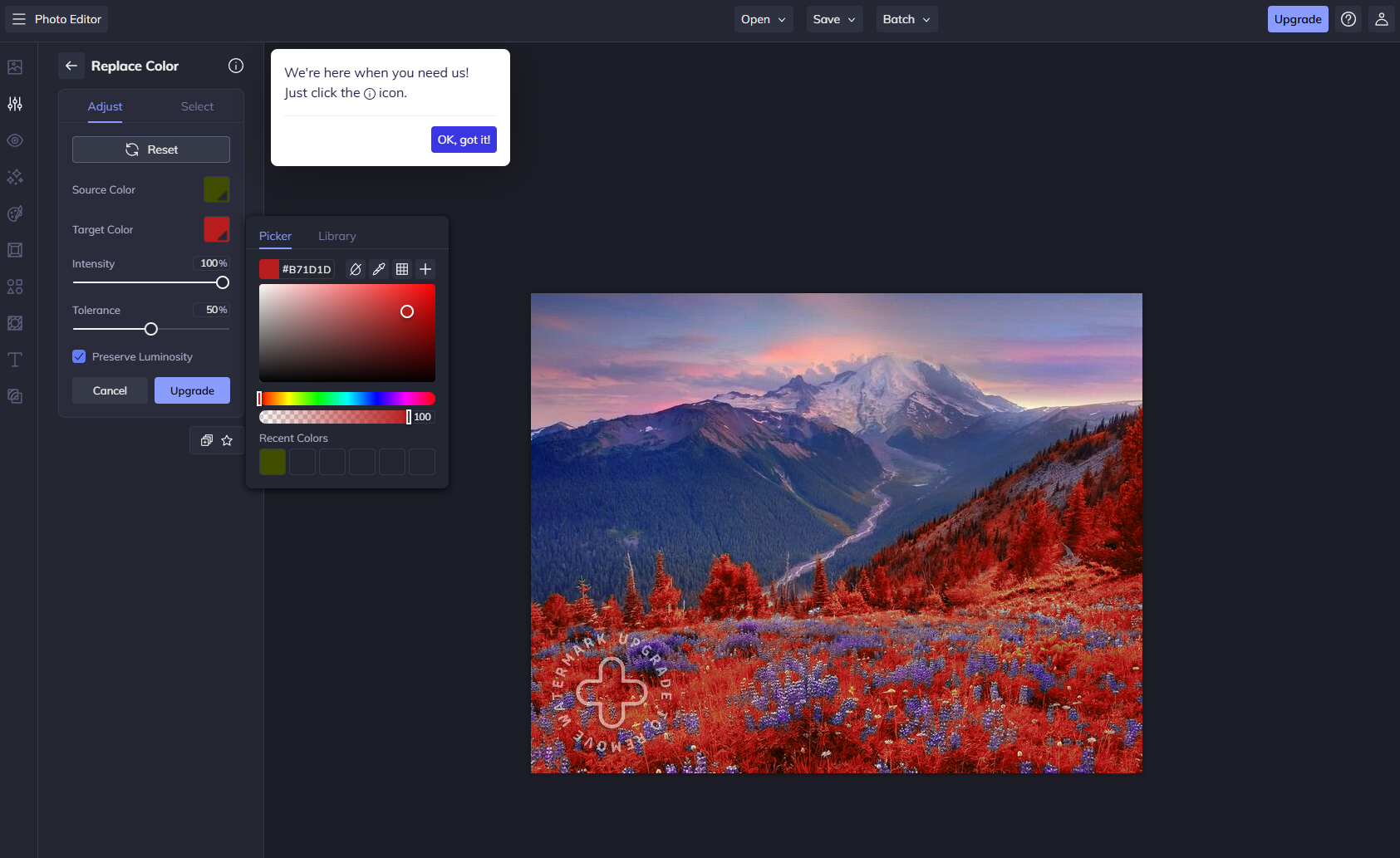Image resolution: width=1400 pixels, height=858 pixels.
Task: Open the Graphics shapes icon
Action: click(x=15, y=287)
